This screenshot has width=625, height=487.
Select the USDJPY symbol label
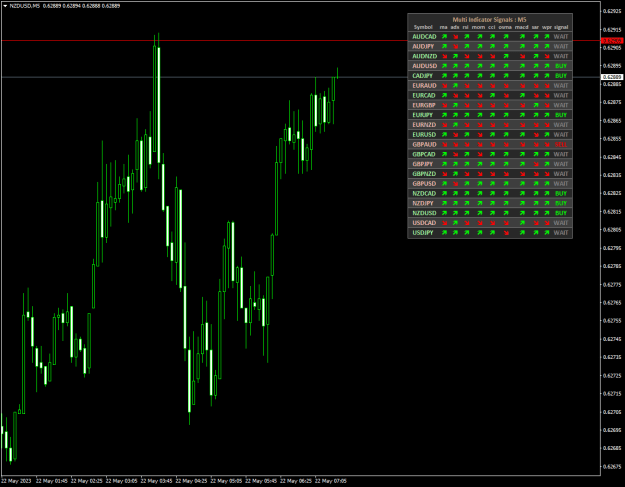pos(423,233)
